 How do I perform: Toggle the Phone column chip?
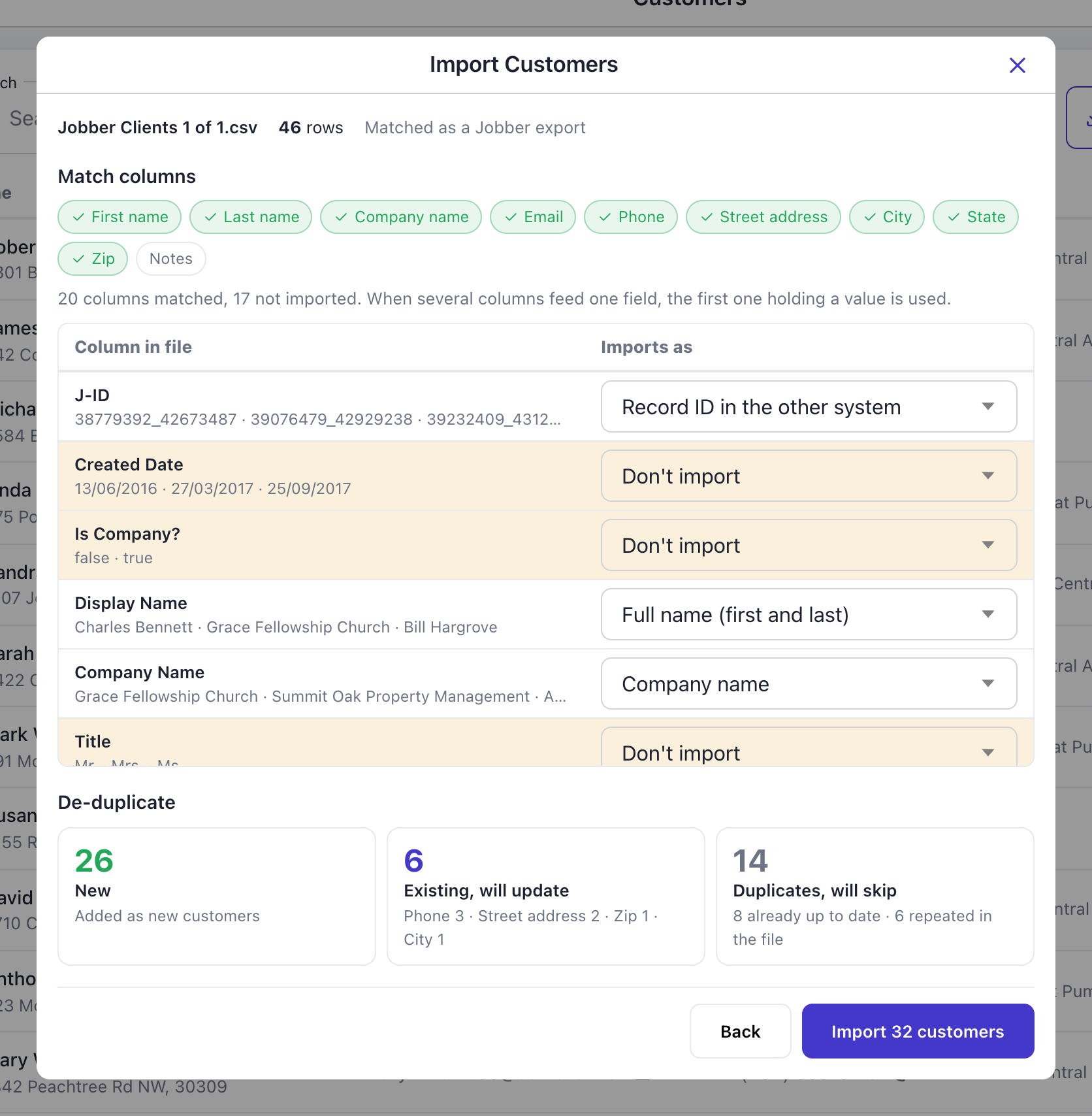click(631, 217)
